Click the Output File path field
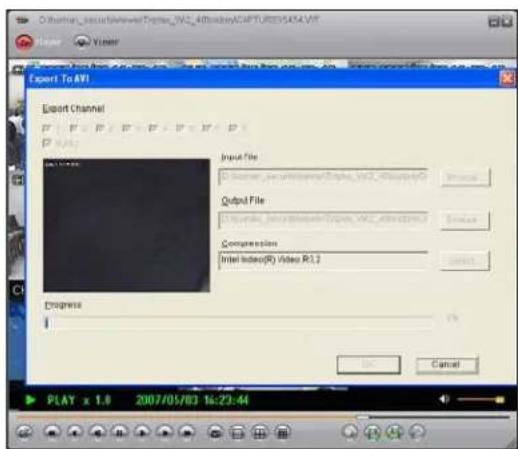518x449 pixels. point(323,220)
